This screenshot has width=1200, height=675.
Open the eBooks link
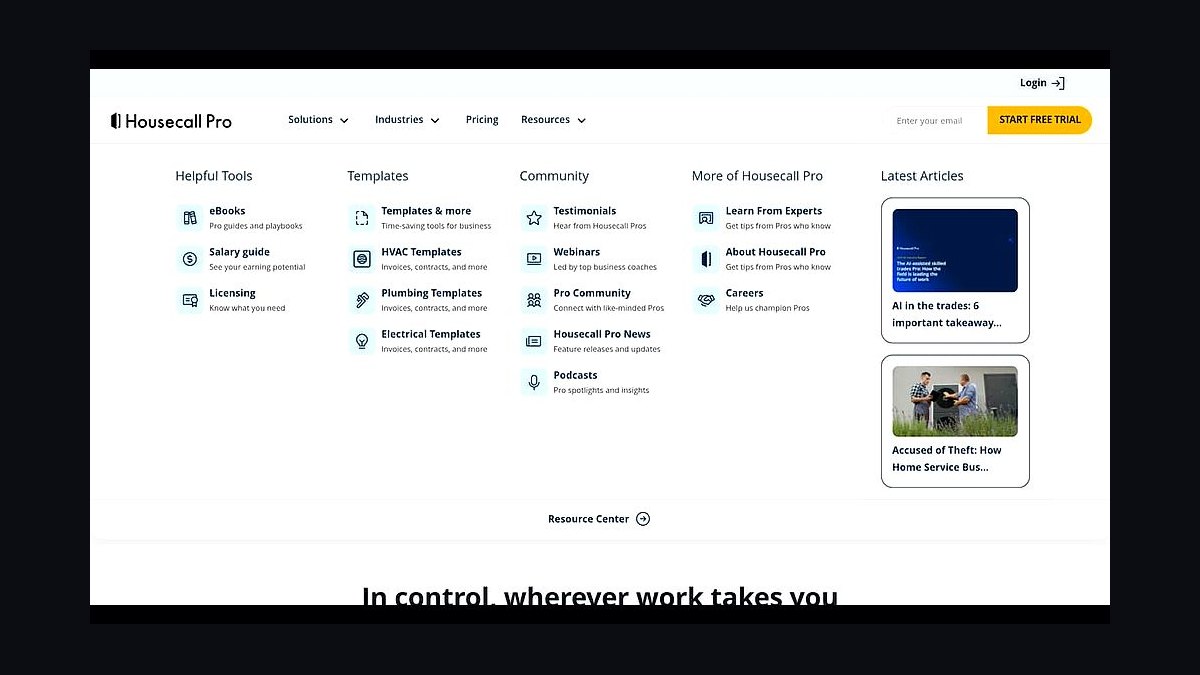pos(227,211)
